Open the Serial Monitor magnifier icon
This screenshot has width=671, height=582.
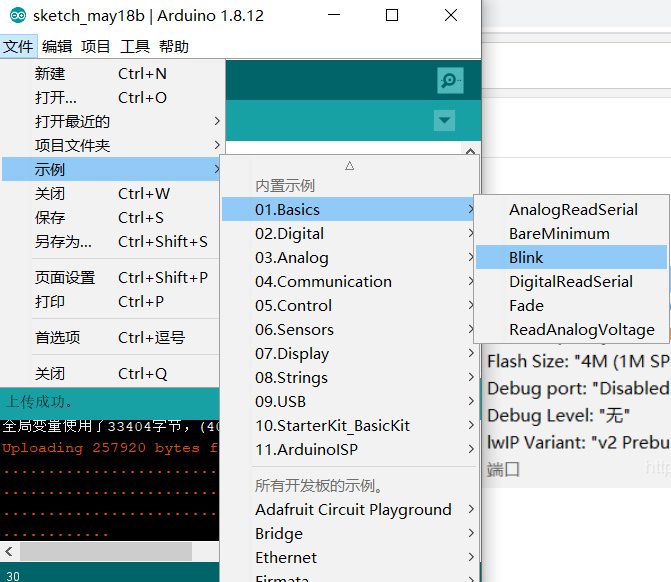point(450,80)
